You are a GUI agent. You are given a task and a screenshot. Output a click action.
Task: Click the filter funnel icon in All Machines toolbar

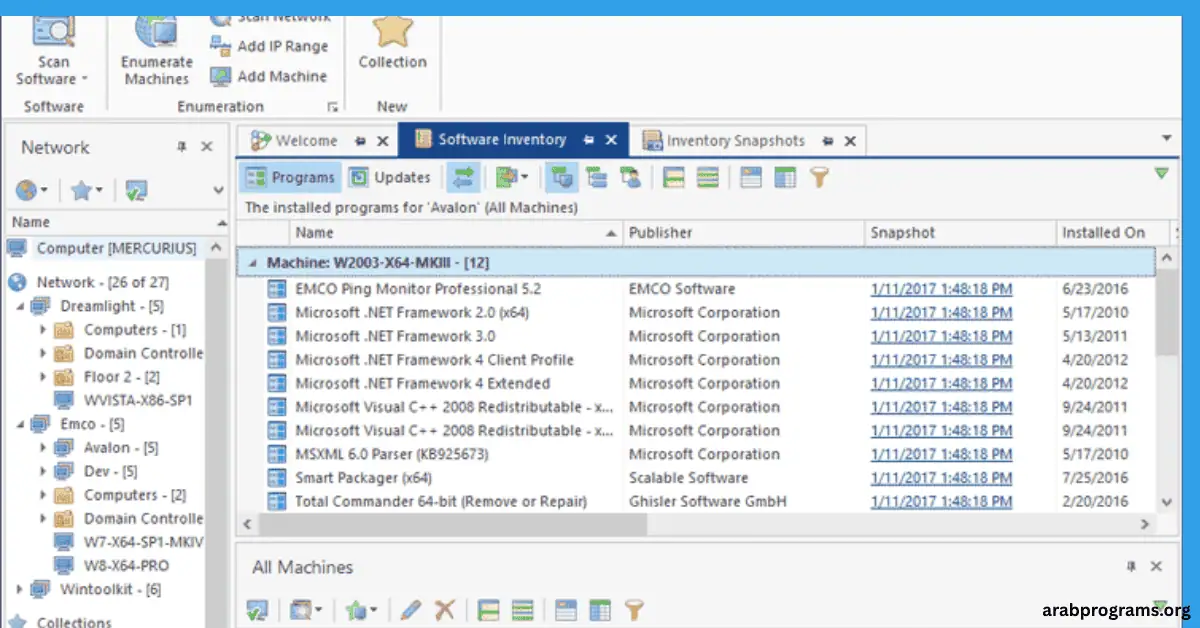(x=633, y=609)
